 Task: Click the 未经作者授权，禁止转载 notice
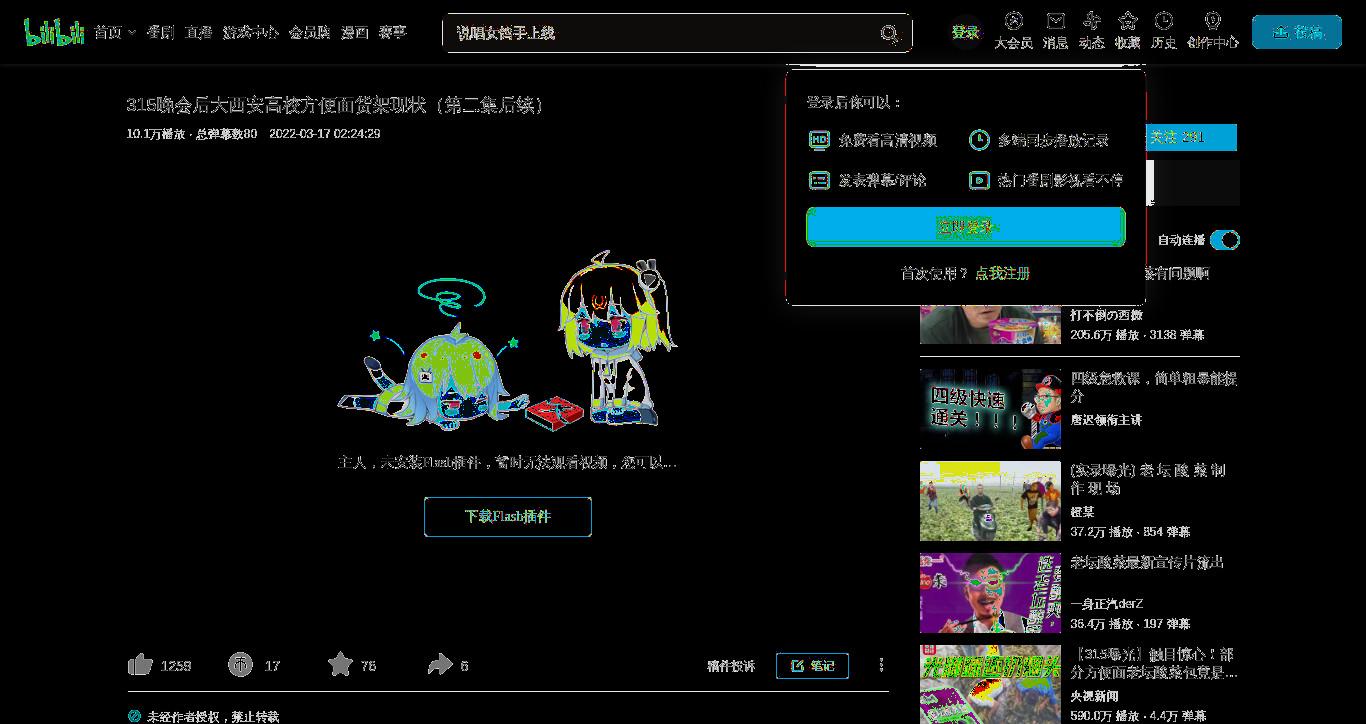213,717
